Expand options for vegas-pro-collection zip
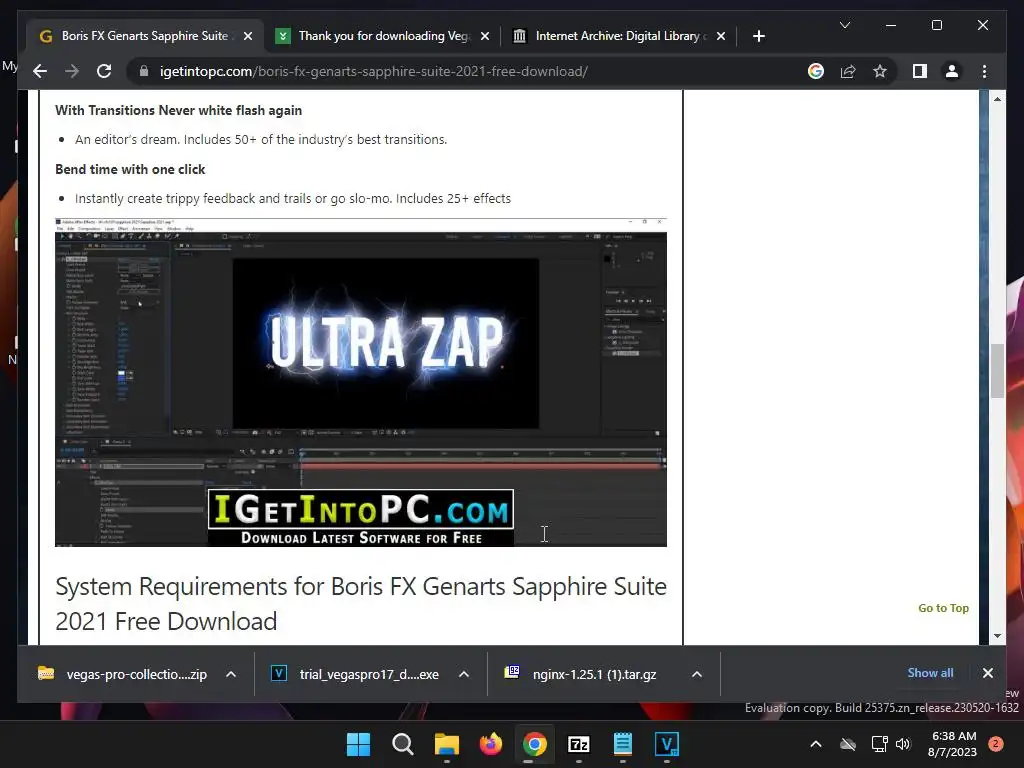 pos(231,674)
